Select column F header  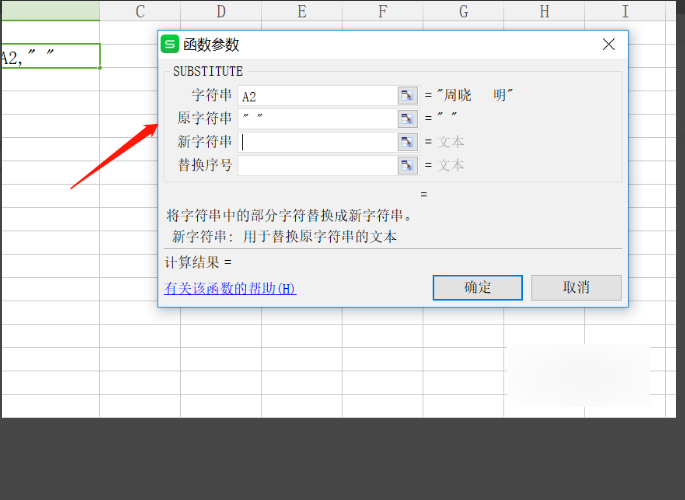pos(383,11)
